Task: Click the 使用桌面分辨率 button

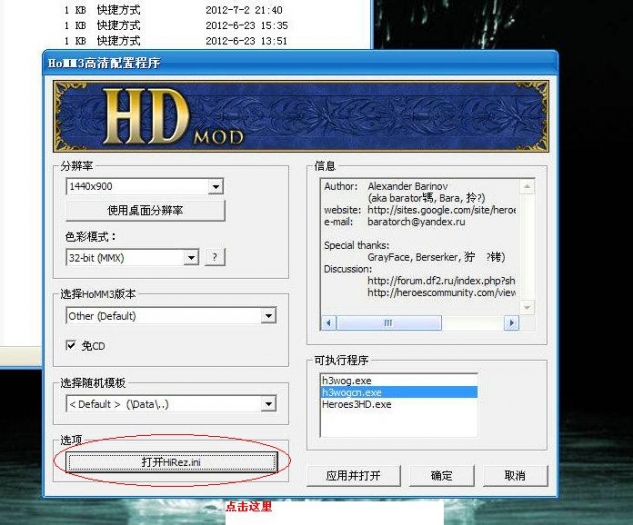Action: pyautogui.click(x=145, y=210)
